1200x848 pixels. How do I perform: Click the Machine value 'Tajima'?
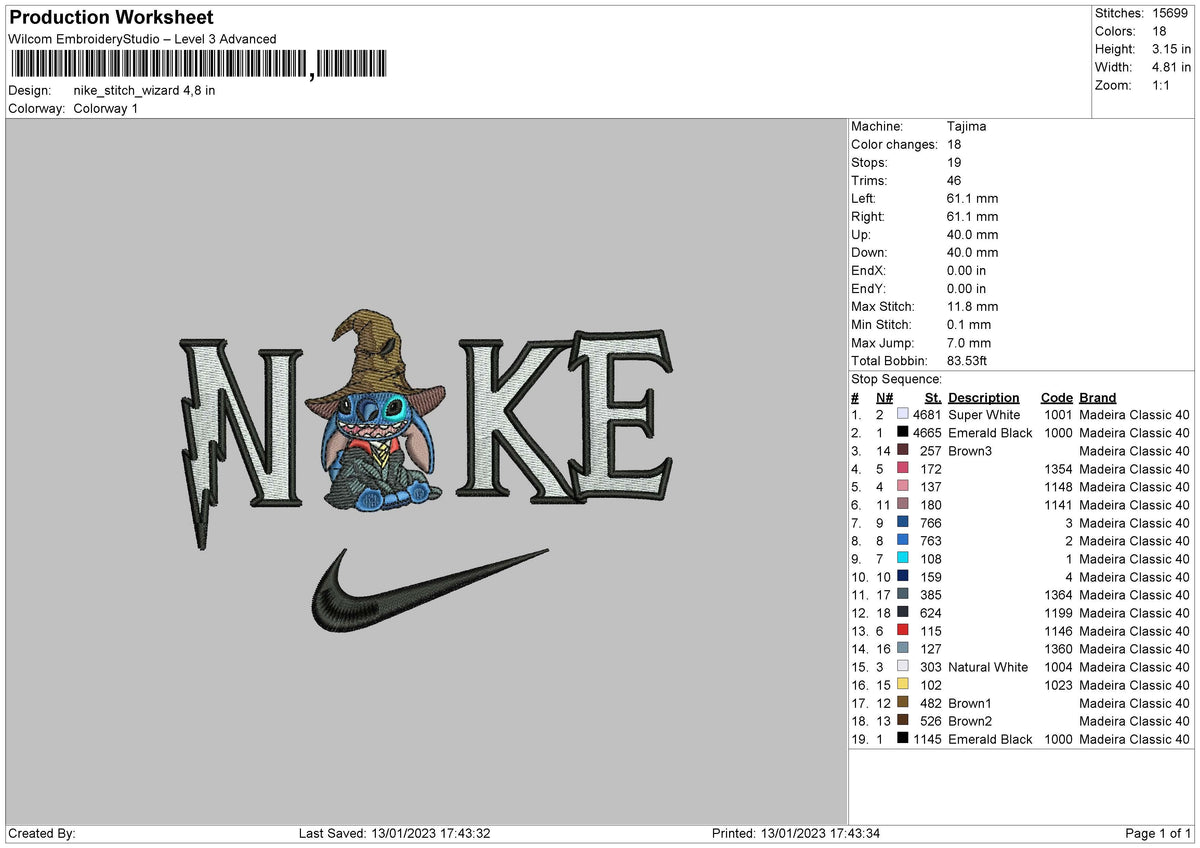click(967, 126)
